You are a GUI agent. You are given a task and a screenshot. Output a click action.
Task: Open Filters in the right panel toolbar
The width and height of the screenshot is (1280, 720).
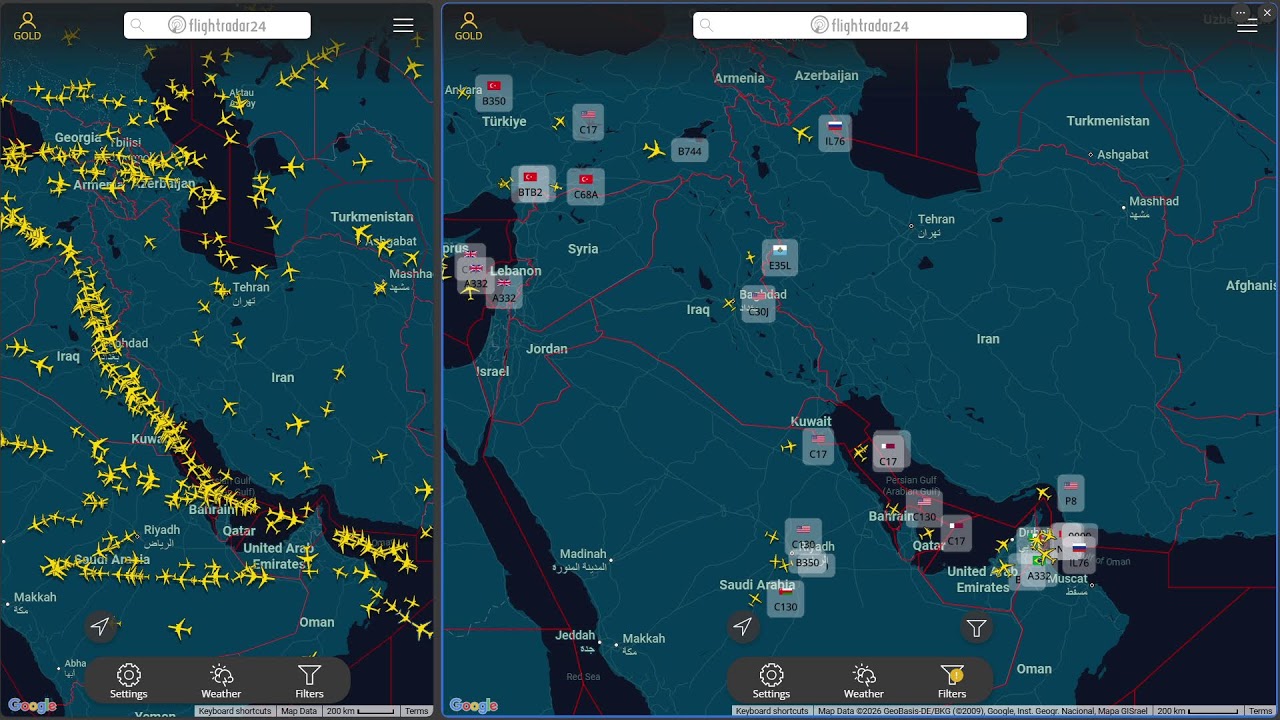click(x=952, y=681)
